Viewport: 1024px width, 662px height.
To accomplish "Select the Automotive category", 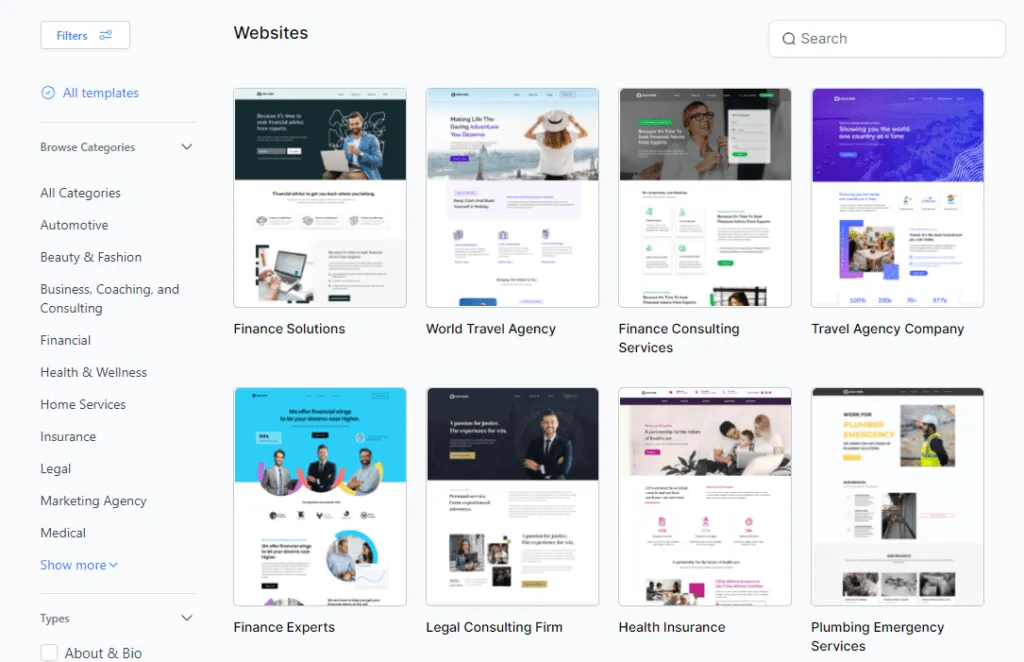I will pos(74,224).
